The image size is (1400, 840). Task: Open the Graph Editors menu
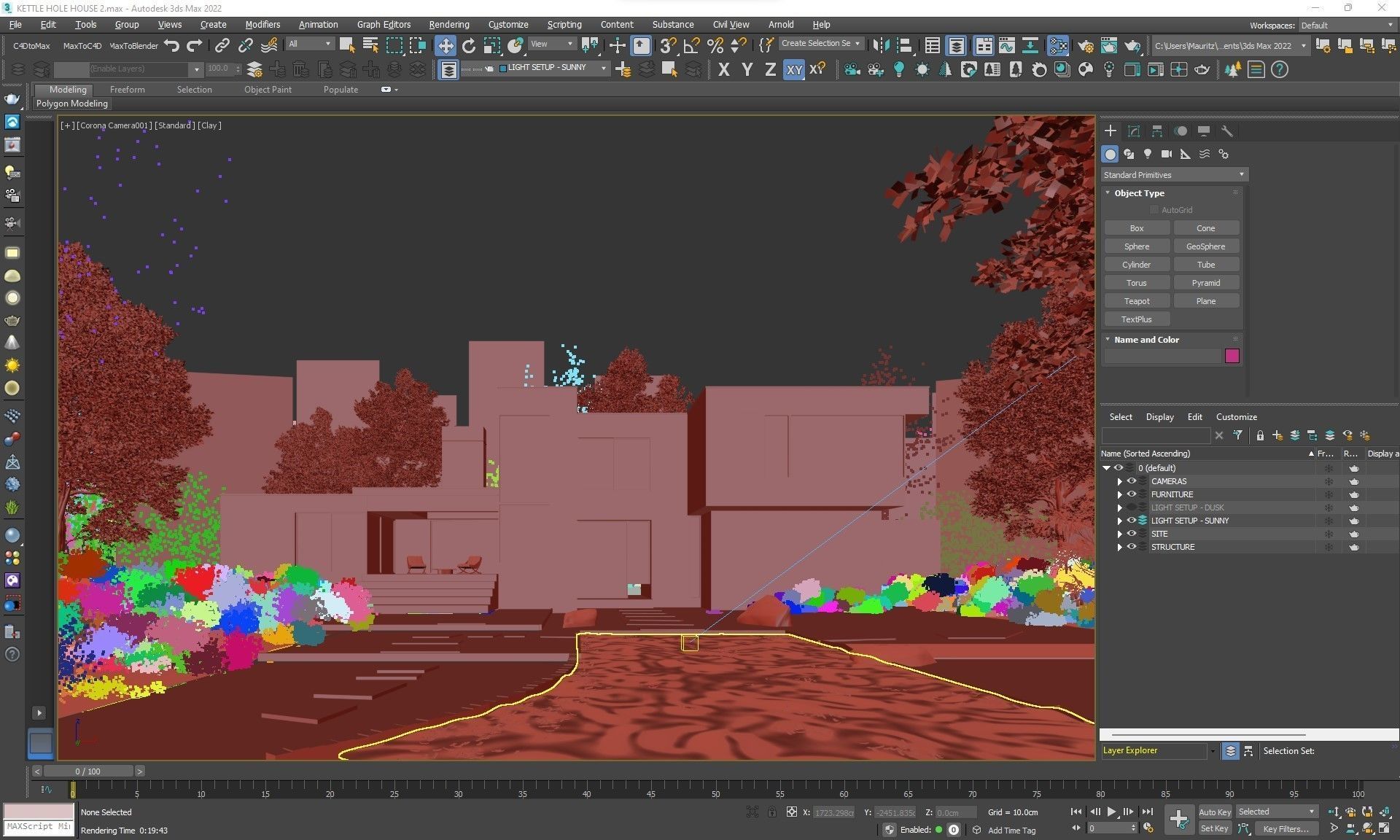coord(384,25)
